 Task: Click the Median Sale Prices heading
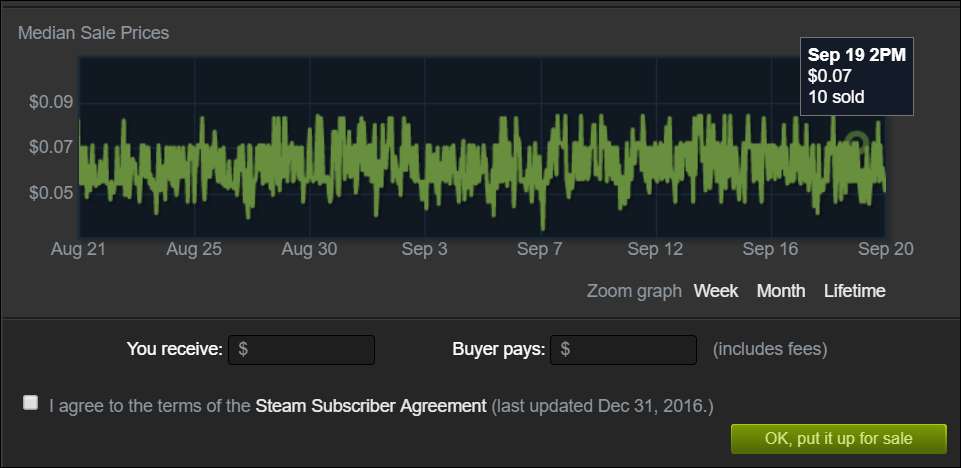click(x=94, y=33)
